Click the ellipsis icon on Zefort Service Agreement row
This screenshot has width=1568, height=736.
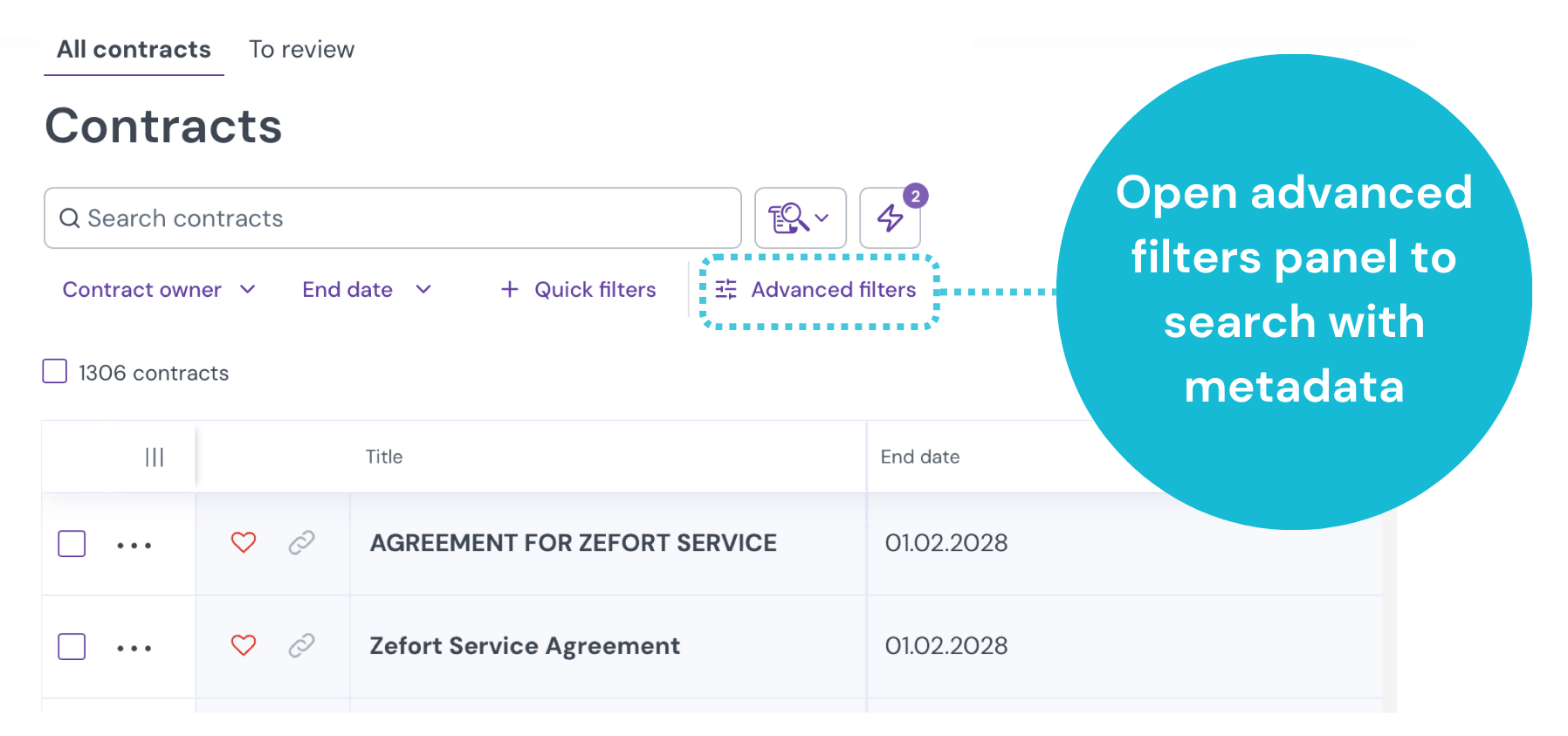coord(134,646)
